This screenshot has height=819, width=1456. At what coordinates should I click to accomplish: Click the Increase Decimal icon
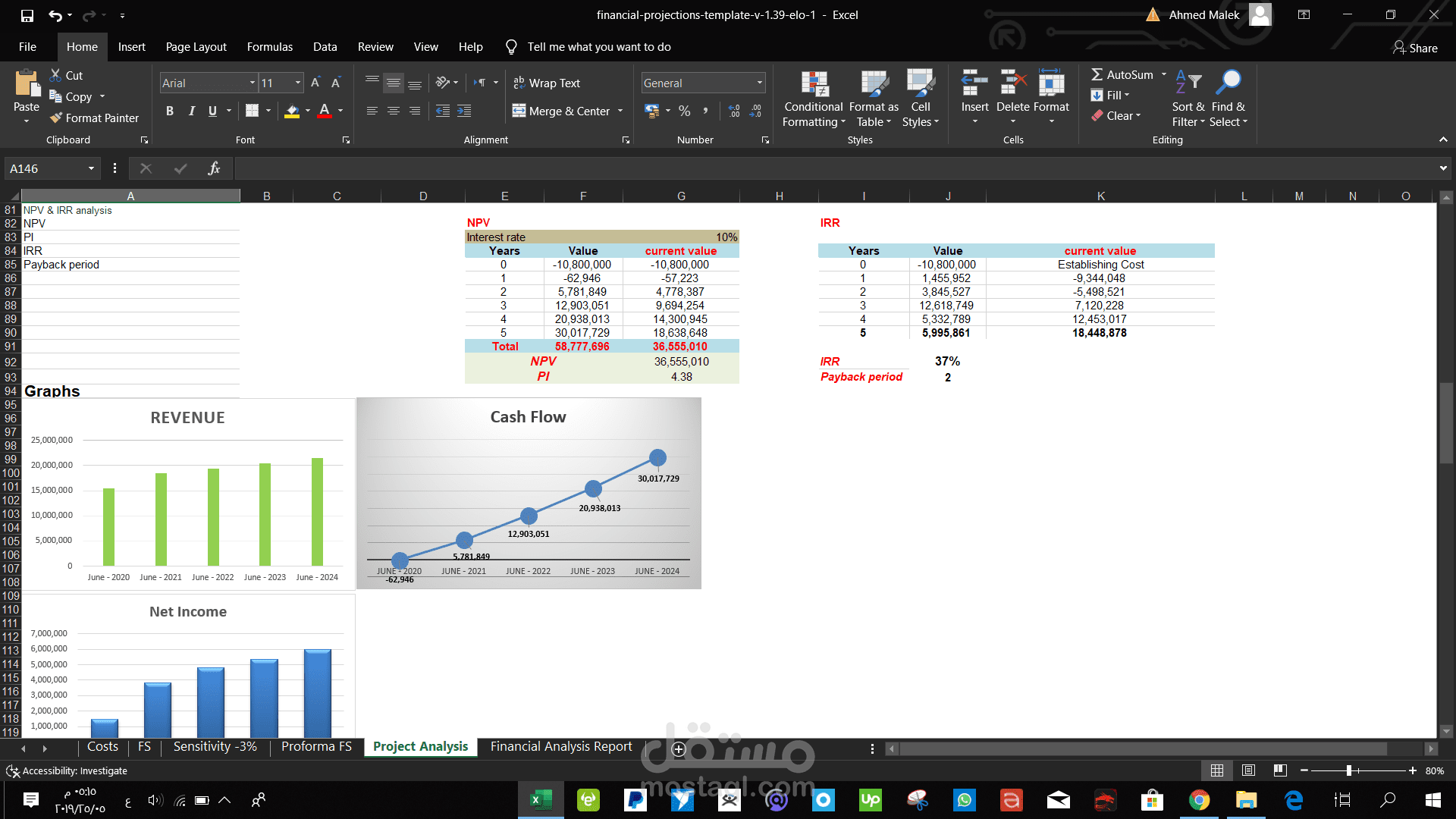point(734,111)
